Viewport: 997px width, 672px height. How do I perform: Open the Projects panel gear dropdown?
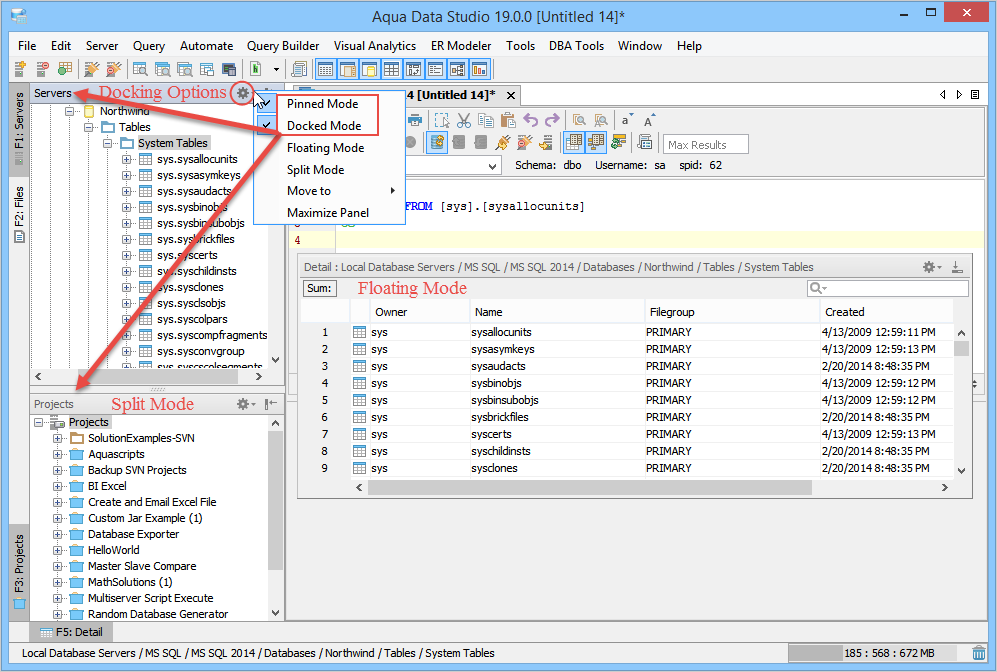(x=245, y=404)
